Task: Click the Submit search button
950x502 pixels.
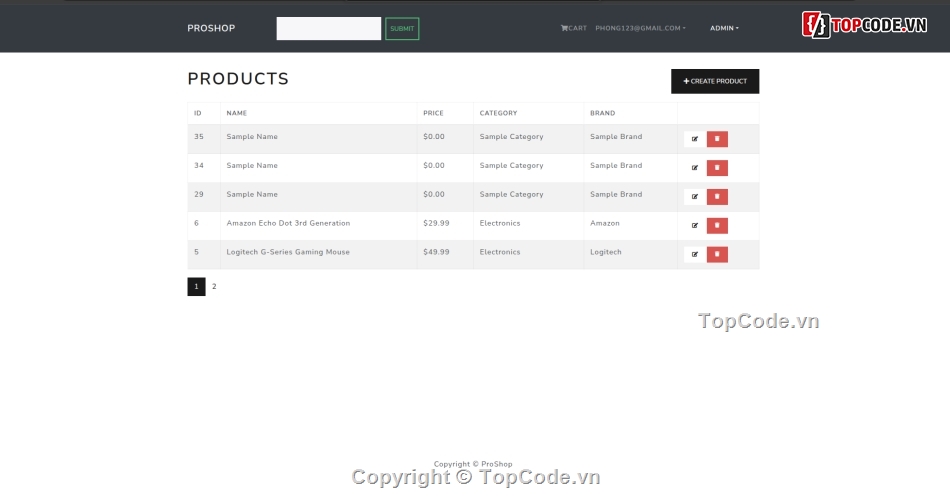Action: (x=402, y=29)
